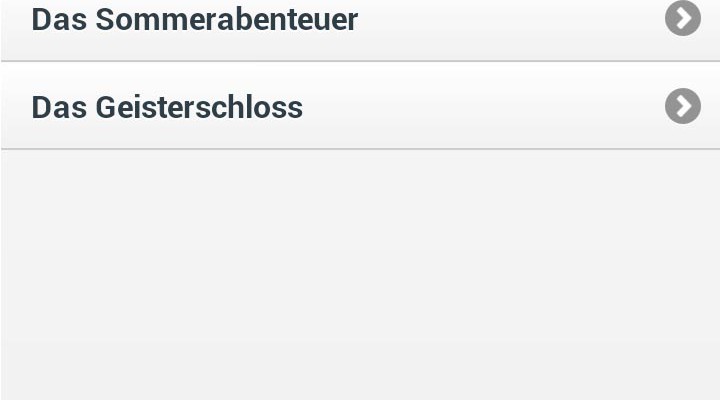The image size is (720, 400).
Task: Choose the Sommerabenteuer row in the list
Action: (360, 30)
